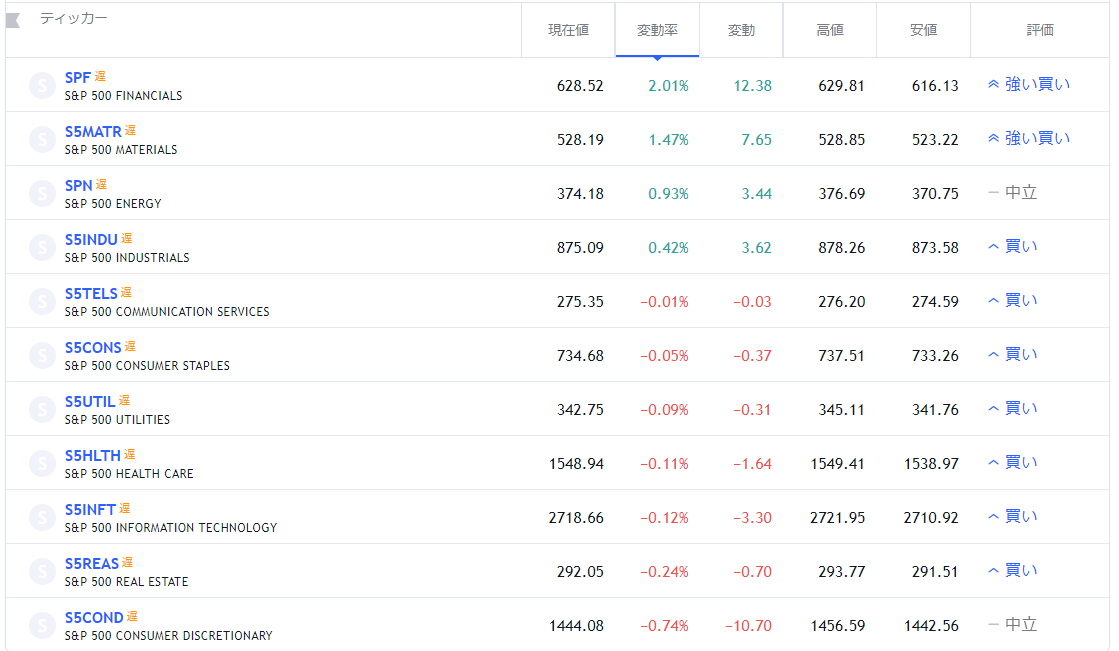This screenshot has height=651, width=1119.
Task: Click the S5TELS round logo icon
Action: [42, 302]
